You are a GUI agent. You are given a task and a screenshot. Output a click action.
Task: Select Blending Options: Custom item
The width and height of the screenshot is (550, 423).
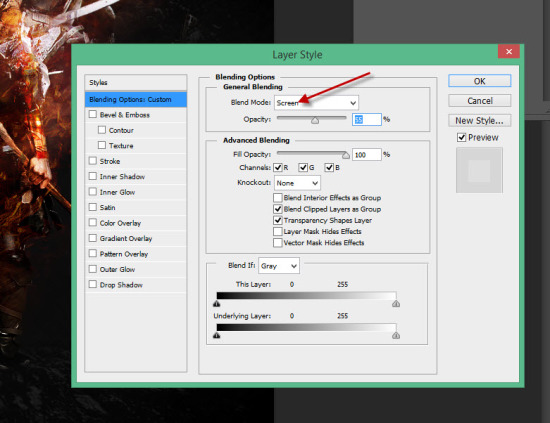[x=136, y=99]
